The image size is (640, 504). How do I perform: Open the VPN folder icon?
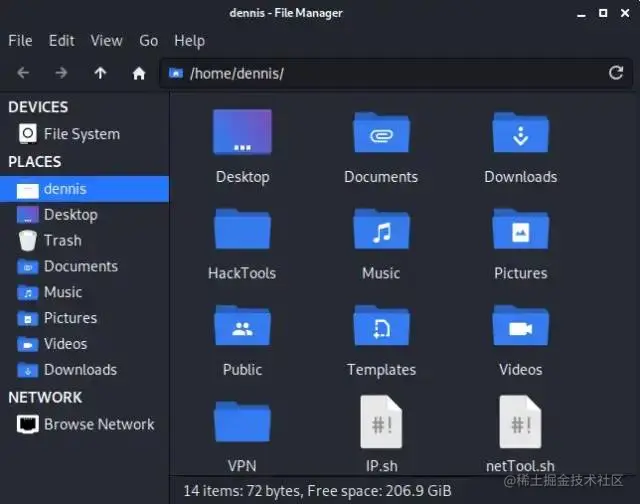[242, 421]
